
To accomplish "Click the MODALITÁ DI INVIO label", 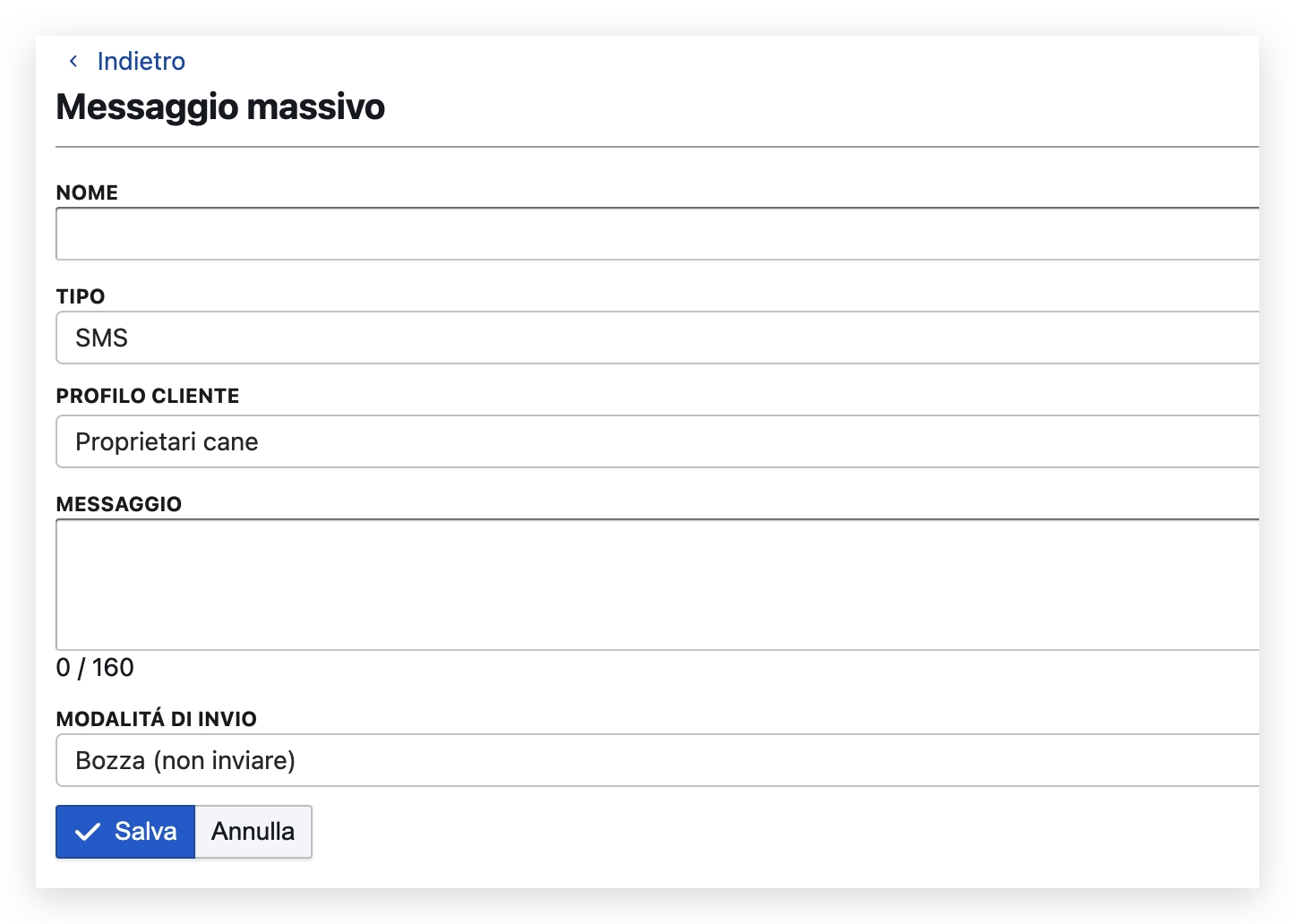I will coord(157,719).
